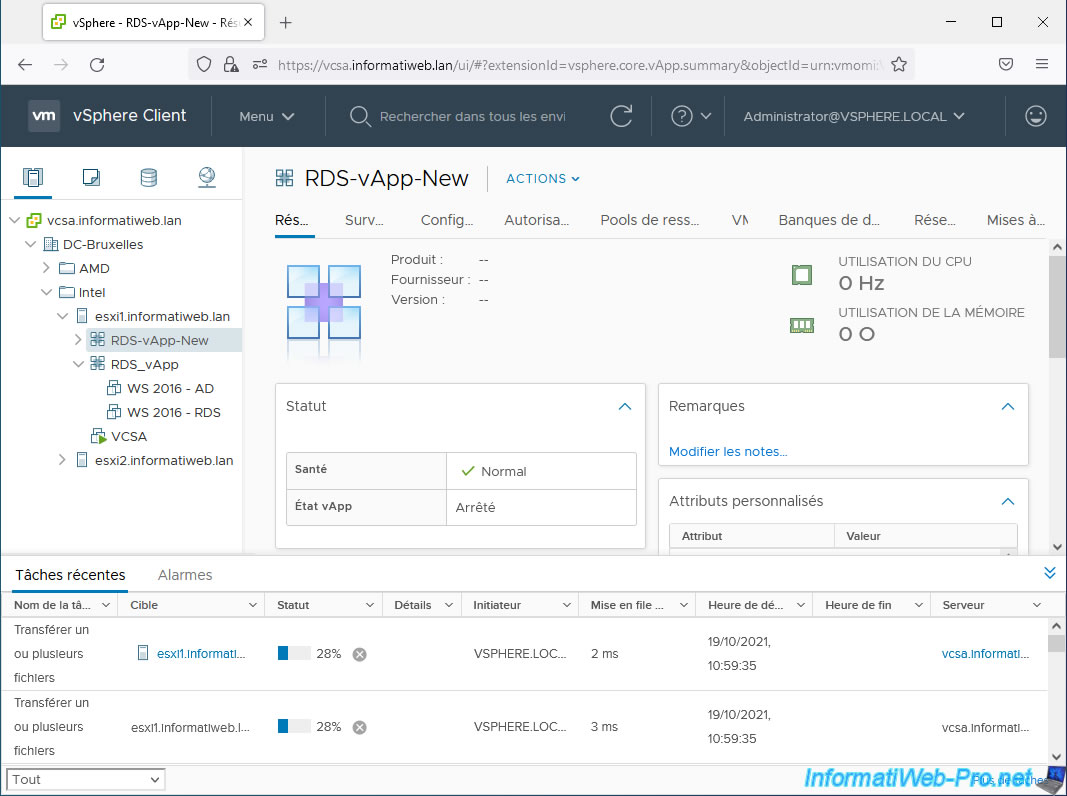
Task: Collapse the Statut card
Action: [x=625, y=406]
